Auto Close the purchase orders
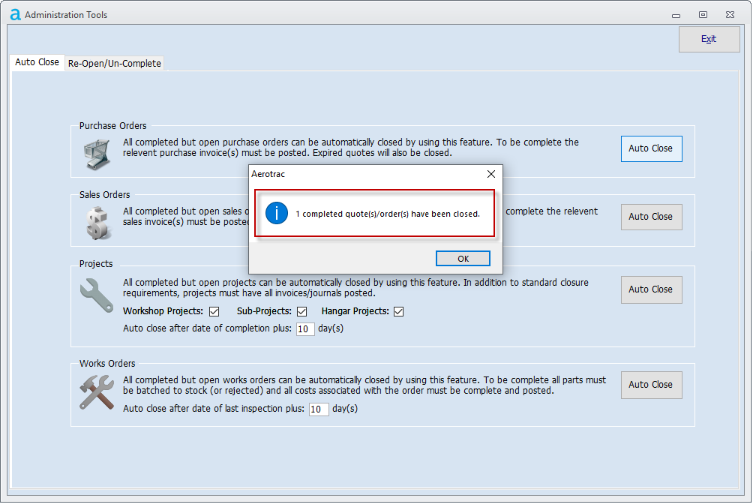Viewport: 752px width, 503px height. point(651,149)
